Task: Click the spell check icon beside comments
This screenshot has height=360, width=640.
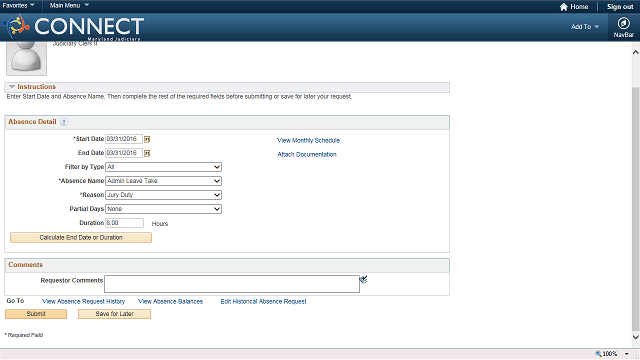Action: (363, 279)
